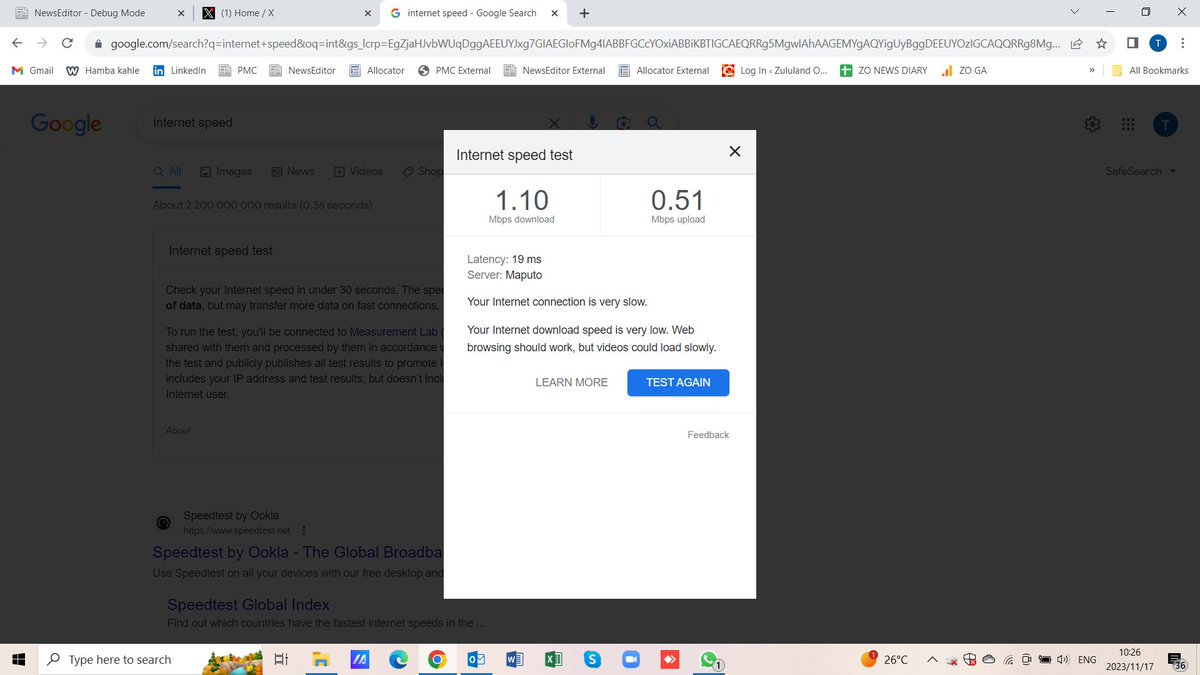
Task: Open Speedtest by Ookla result title
Action: [x=297, y=552]
